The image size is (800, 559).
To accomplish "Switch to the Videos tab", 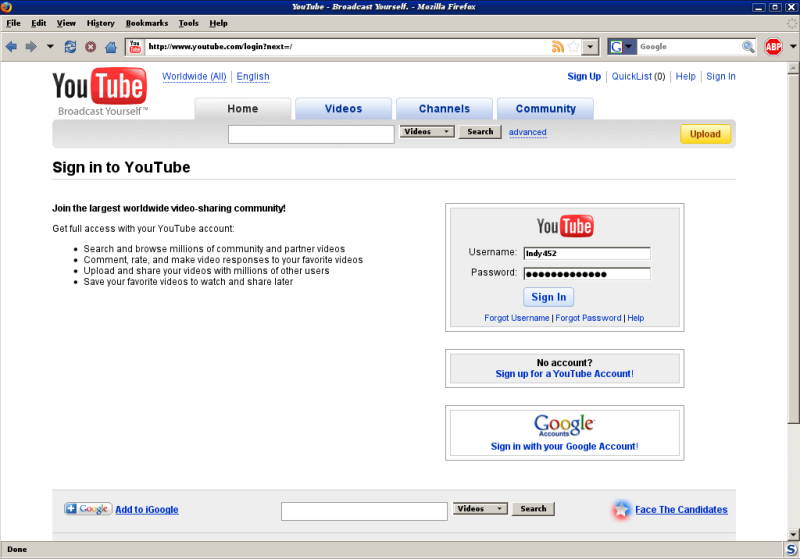I will pyautogui.click(x=343, y=109).
